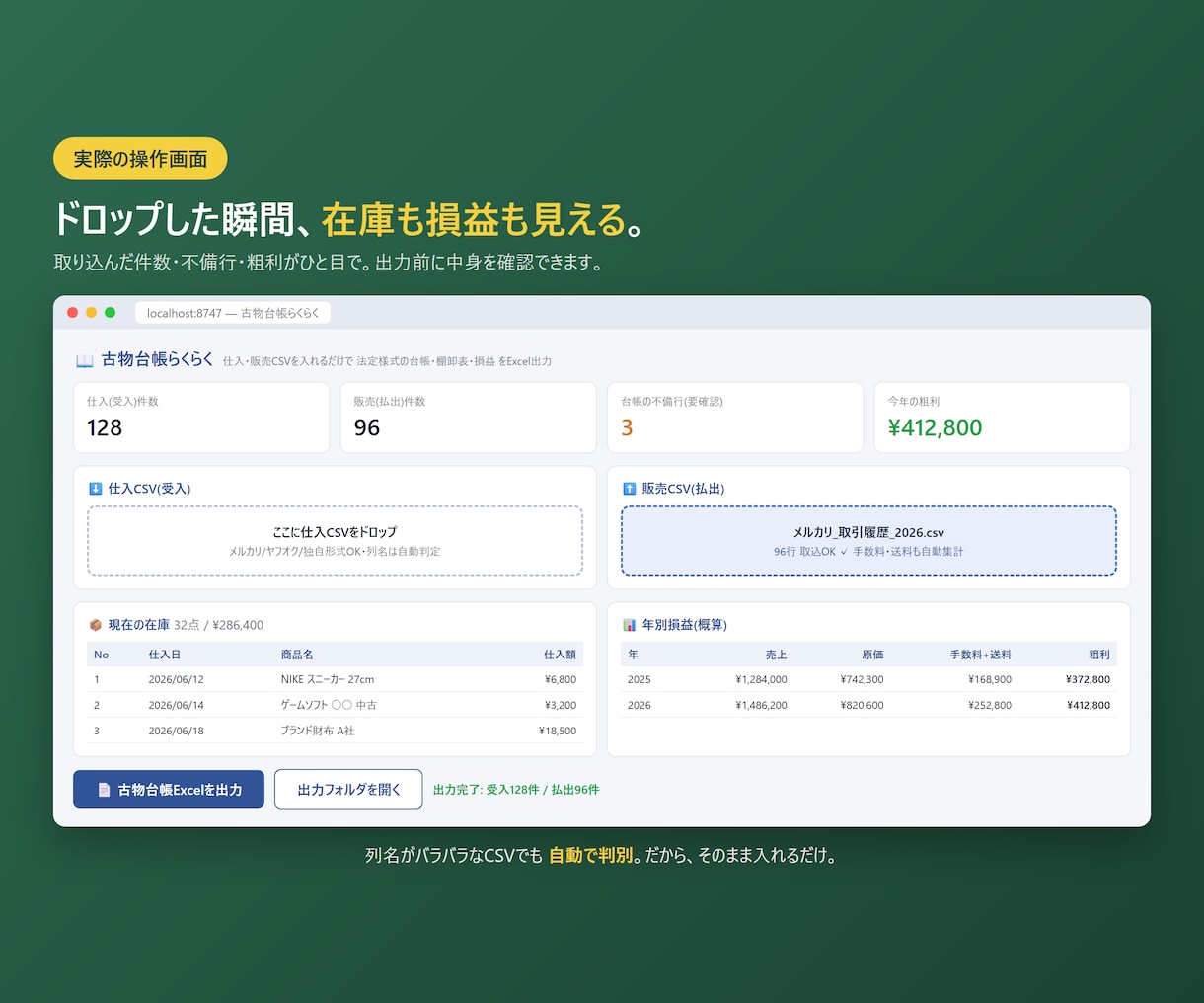
Task: Click the No column header in the inventory table
Action: [101, 655]
